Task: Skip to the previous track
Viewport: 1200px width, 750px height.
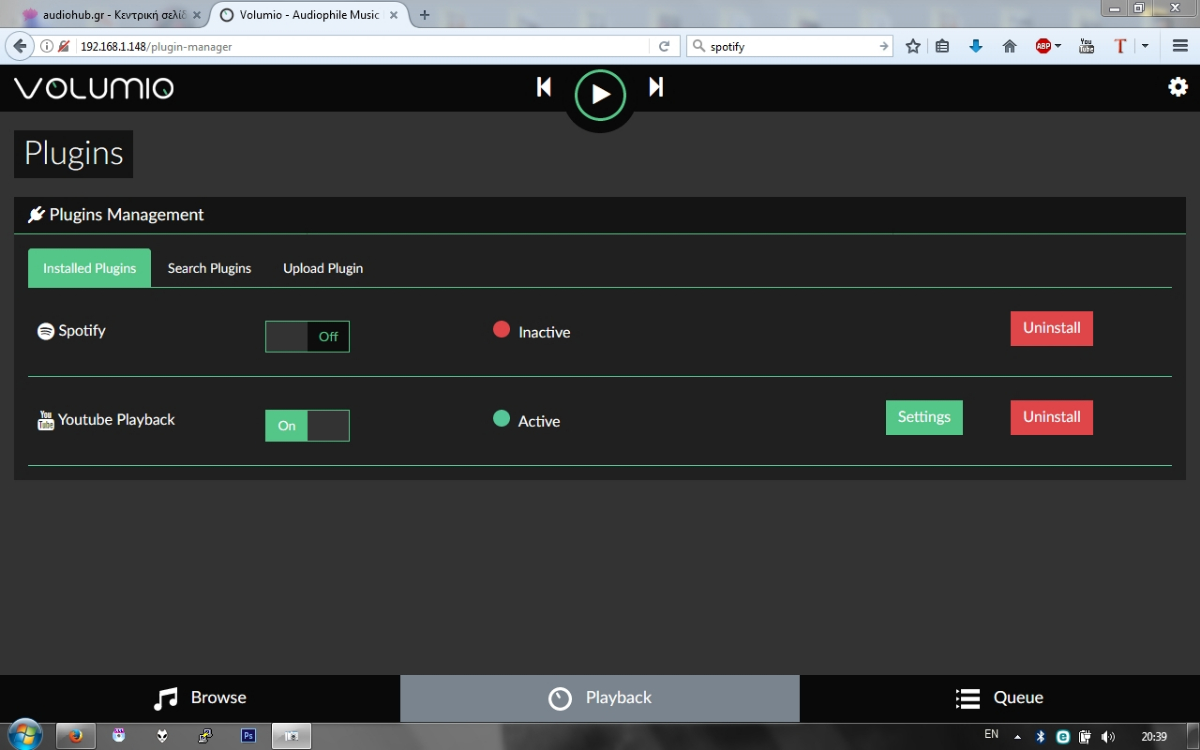Action: tap(544, 88)
